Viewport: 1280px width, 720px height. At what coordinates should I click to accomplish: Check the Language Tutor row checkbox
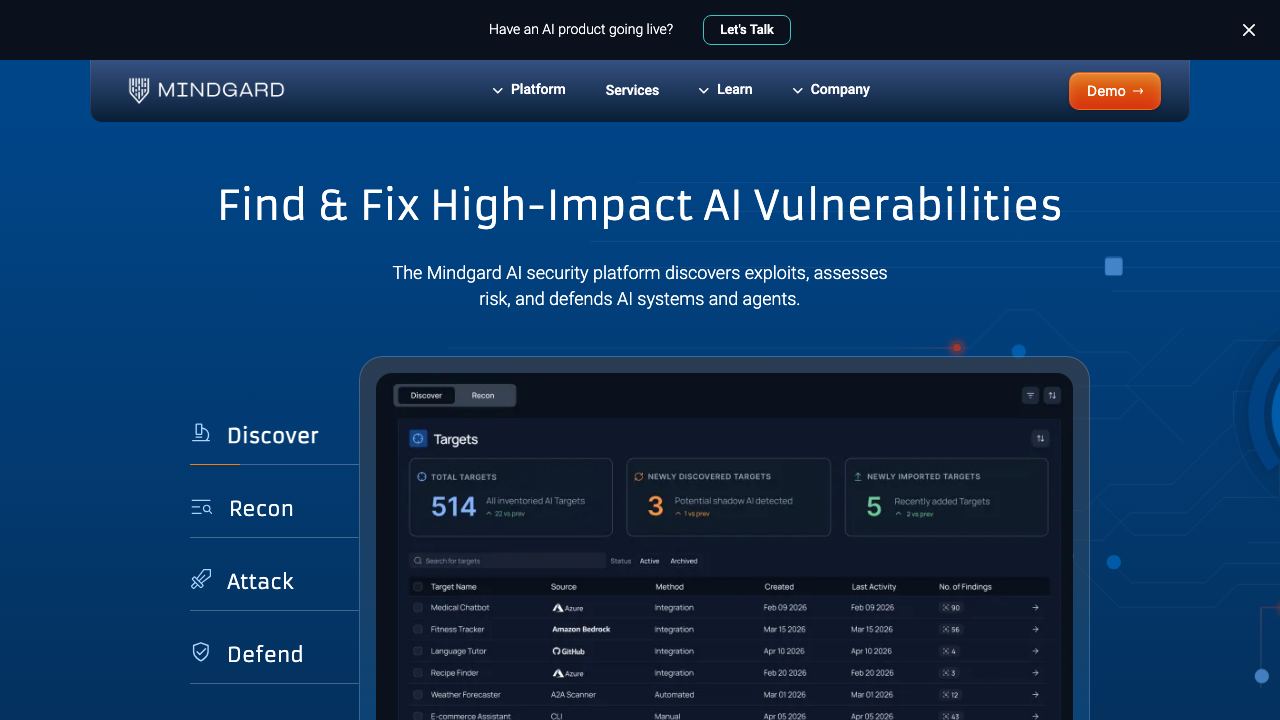click(x=418, y=651)
